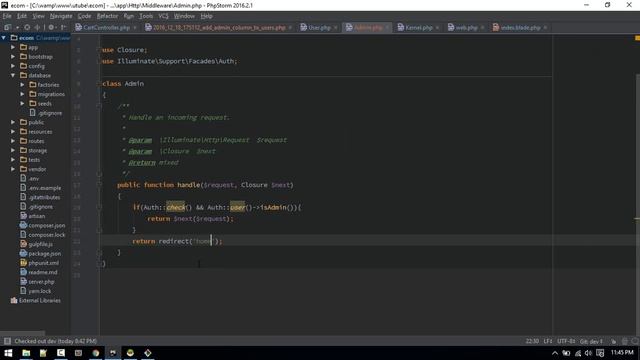Expand the migrations folder

(x=22, y=94)
